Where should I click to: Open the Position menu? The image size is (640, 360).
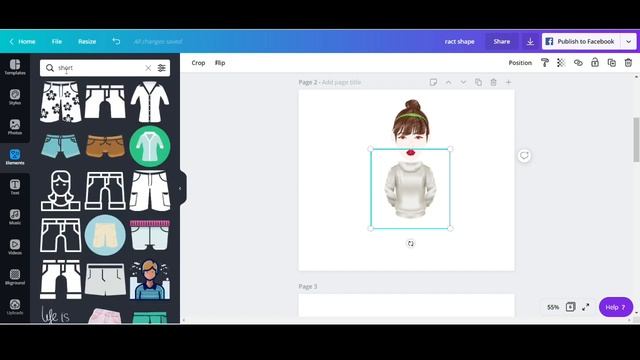(520, 63)
